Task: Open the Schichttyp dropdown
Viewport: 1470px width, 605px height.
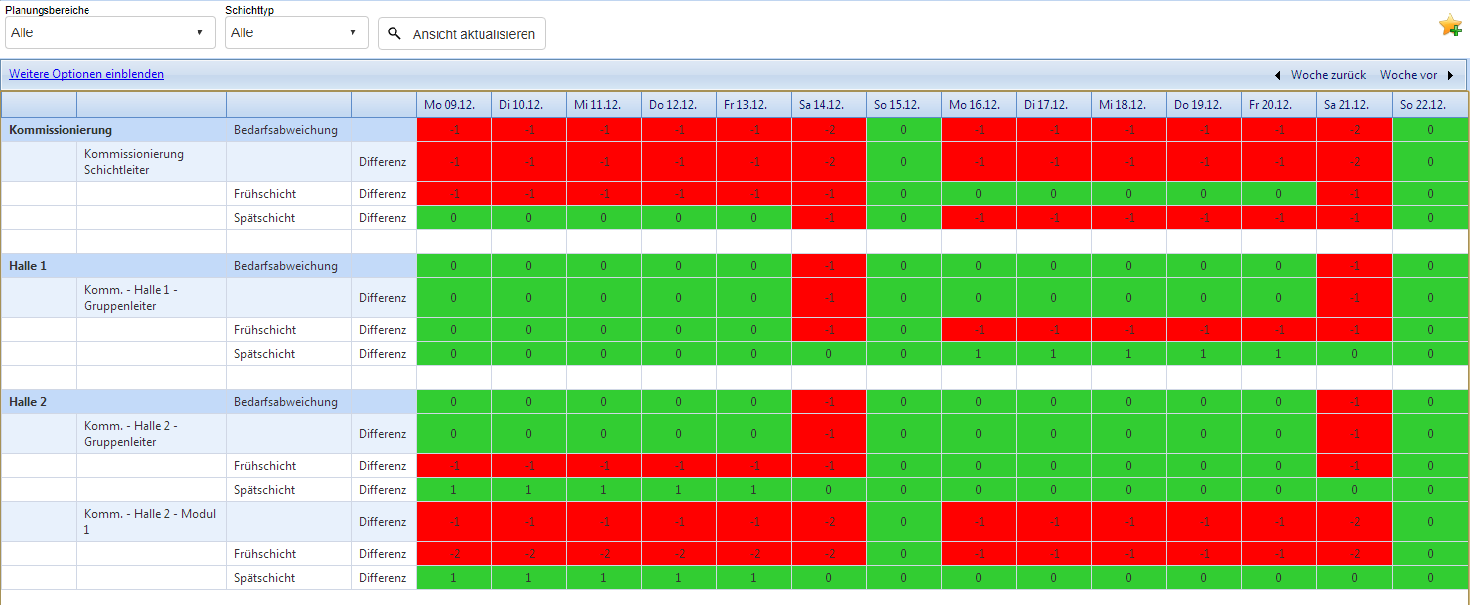Action: pyautogui.click(x=296, y=33)
